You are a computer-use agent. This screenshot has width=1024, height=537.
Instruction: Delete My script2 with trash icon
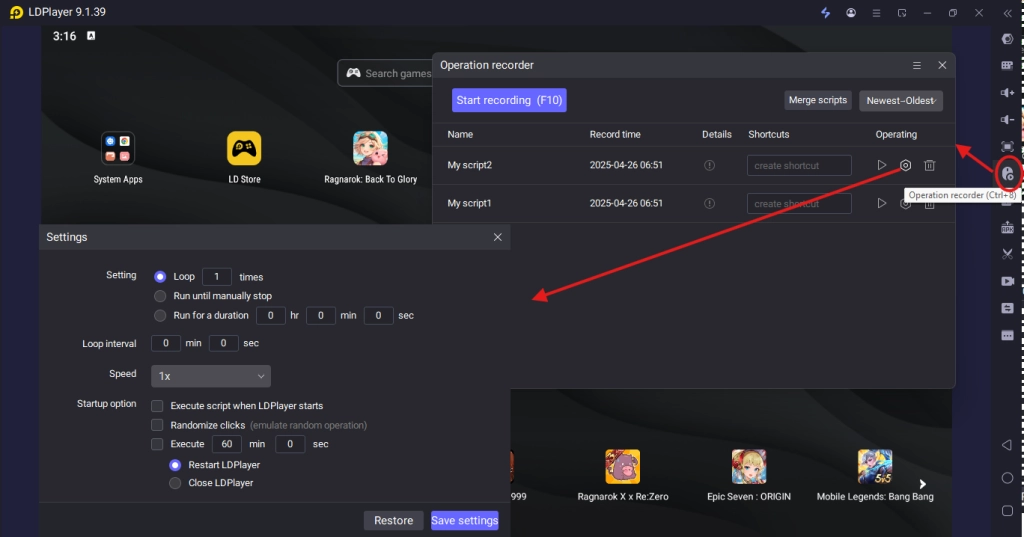[929, 165]
